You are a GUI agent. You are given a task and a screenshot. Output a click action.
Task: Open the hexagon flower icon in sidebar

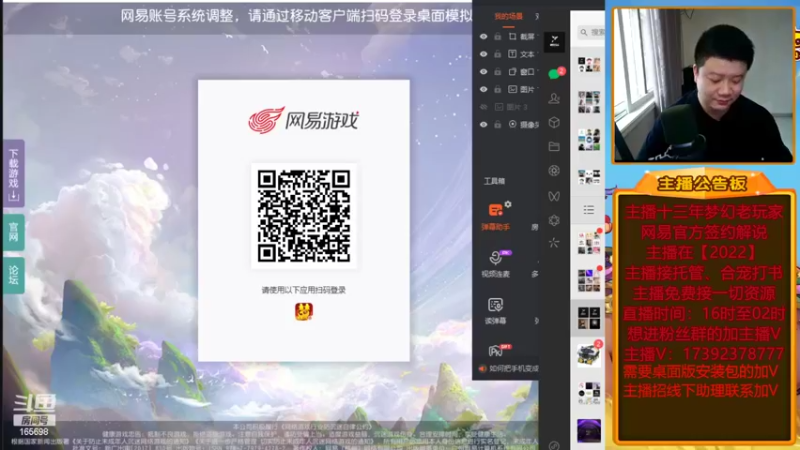pyautogui.click(x=554, y=220)
